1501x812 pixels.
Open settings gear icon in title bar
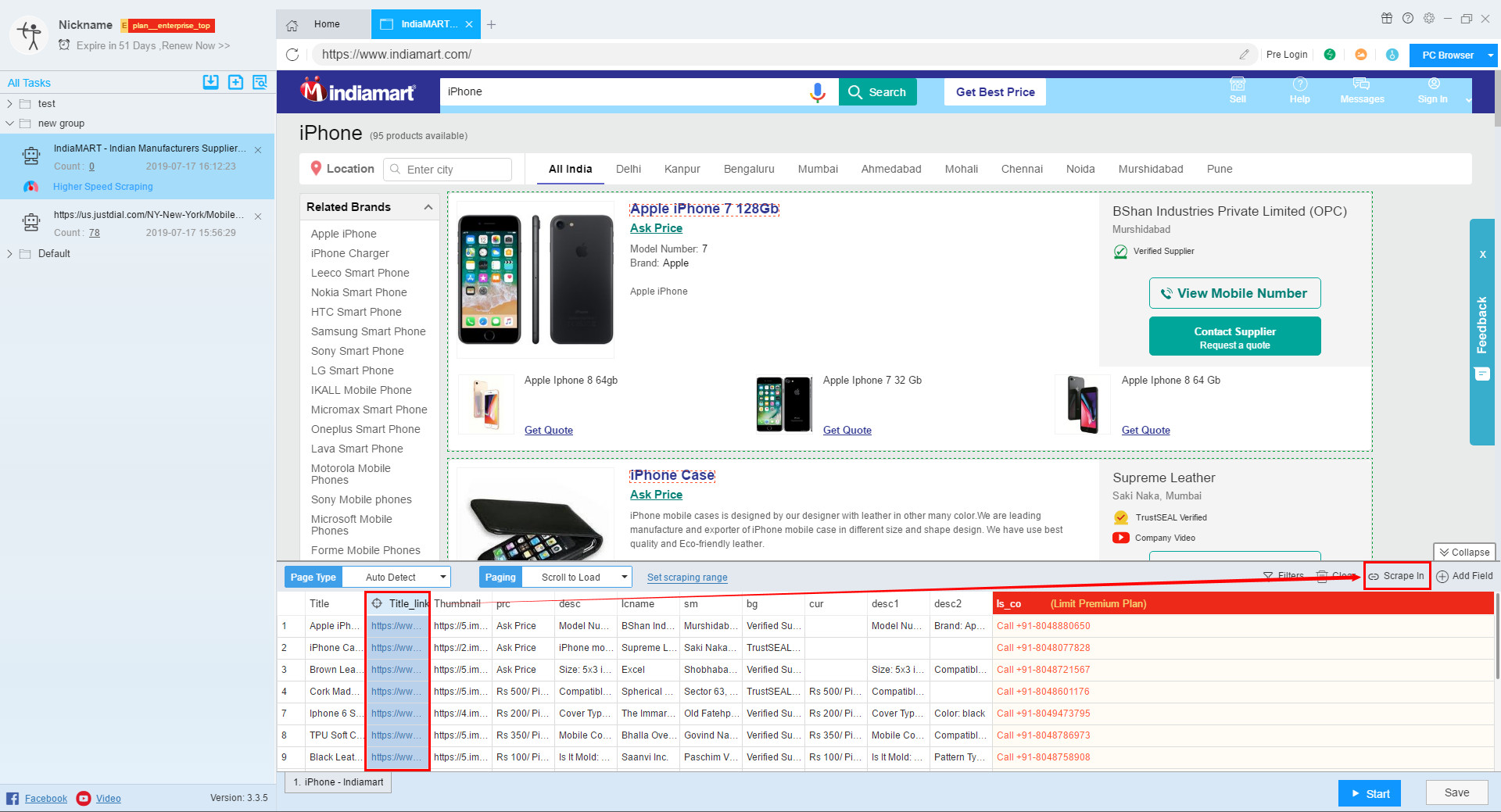1429,18
